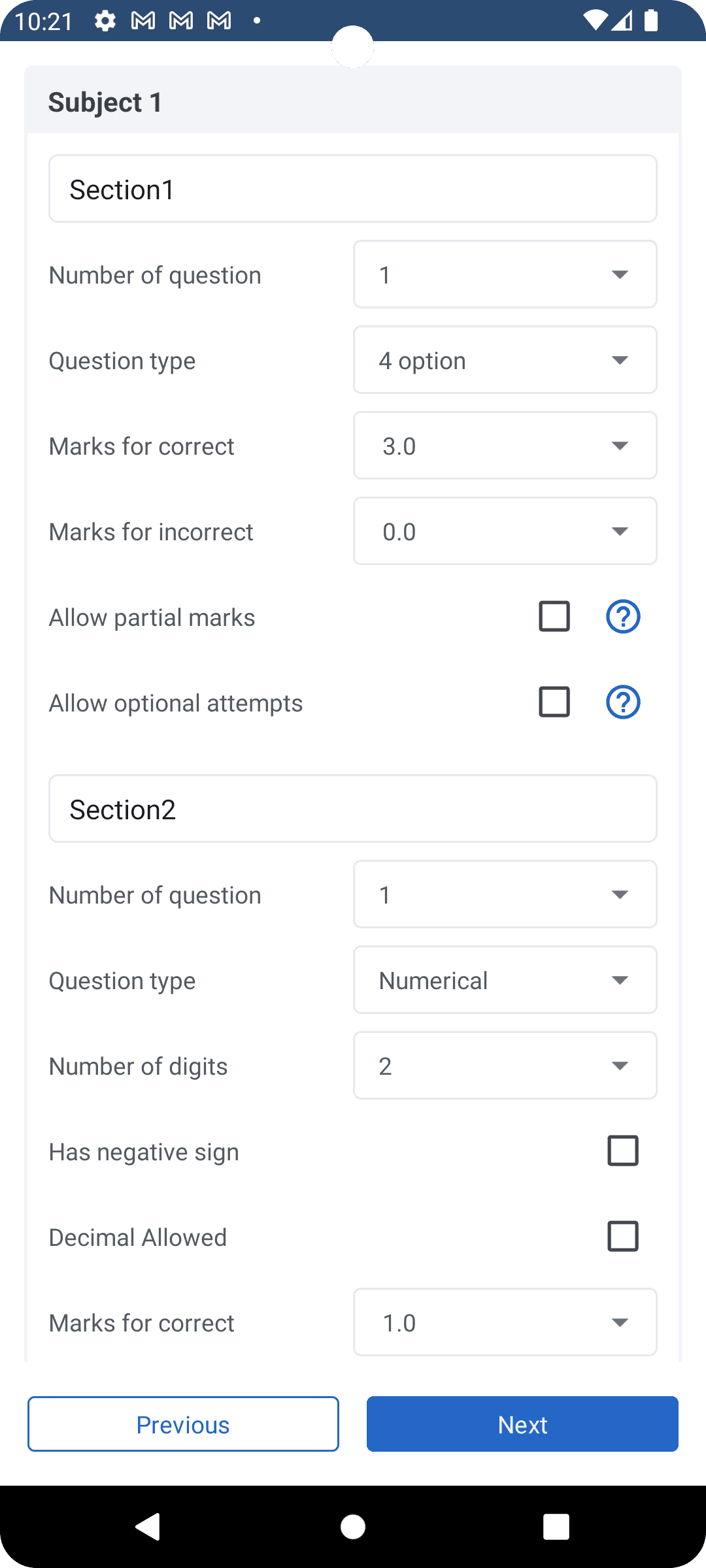This screenshot has height=1568, width=706.
Task: Open Number of digits dropdown
Action: click(505, 1066)
